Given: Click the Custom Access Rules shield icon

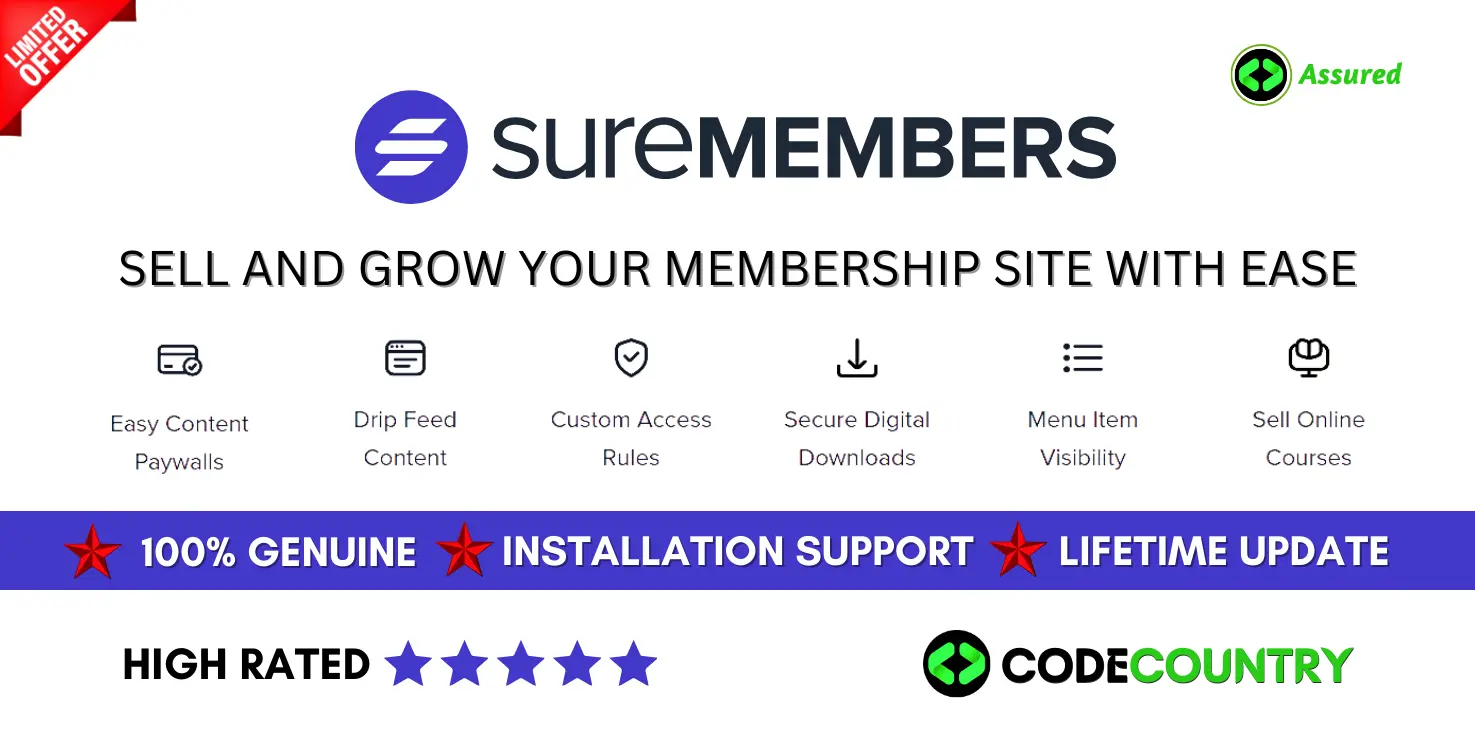Looking at the screenshot, I should point(631,357).
